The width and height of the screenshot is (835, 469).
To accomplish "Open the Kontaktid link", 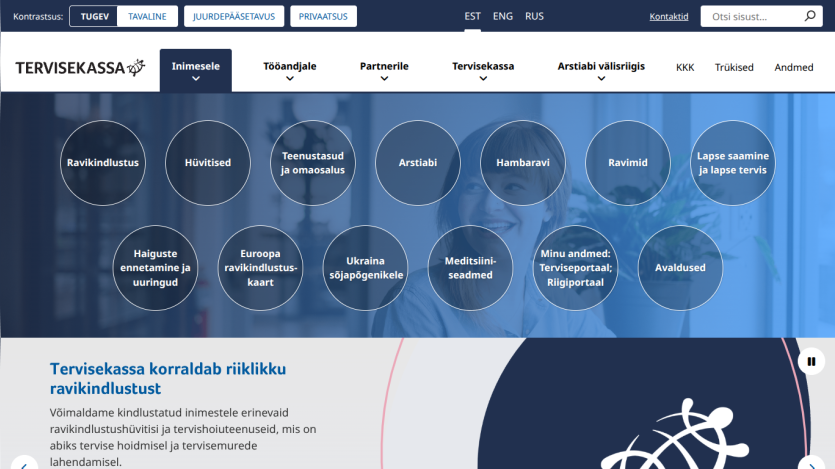I will click(669, 17).
